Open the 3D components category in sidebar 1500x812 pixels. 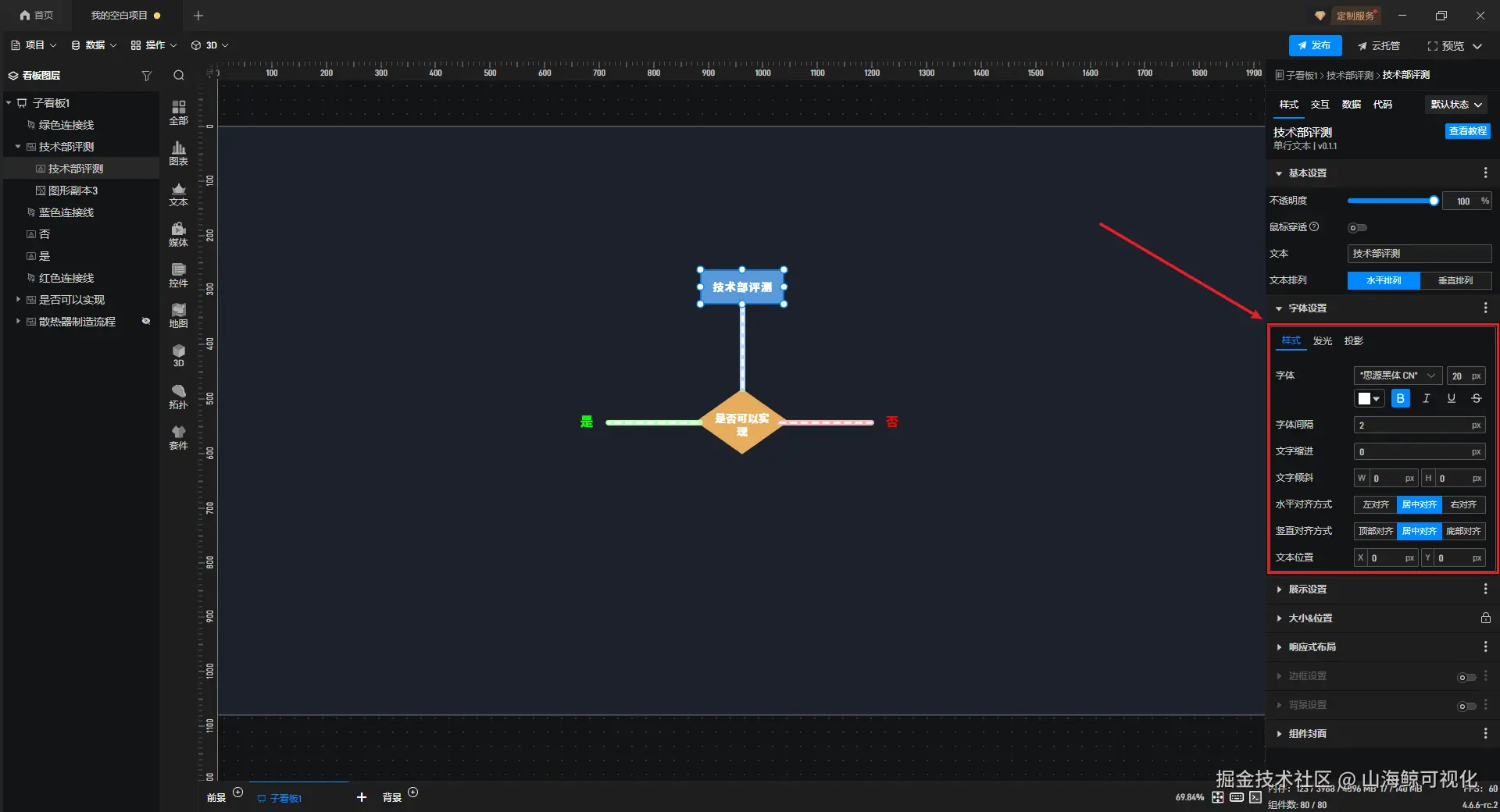click(179, 356)
